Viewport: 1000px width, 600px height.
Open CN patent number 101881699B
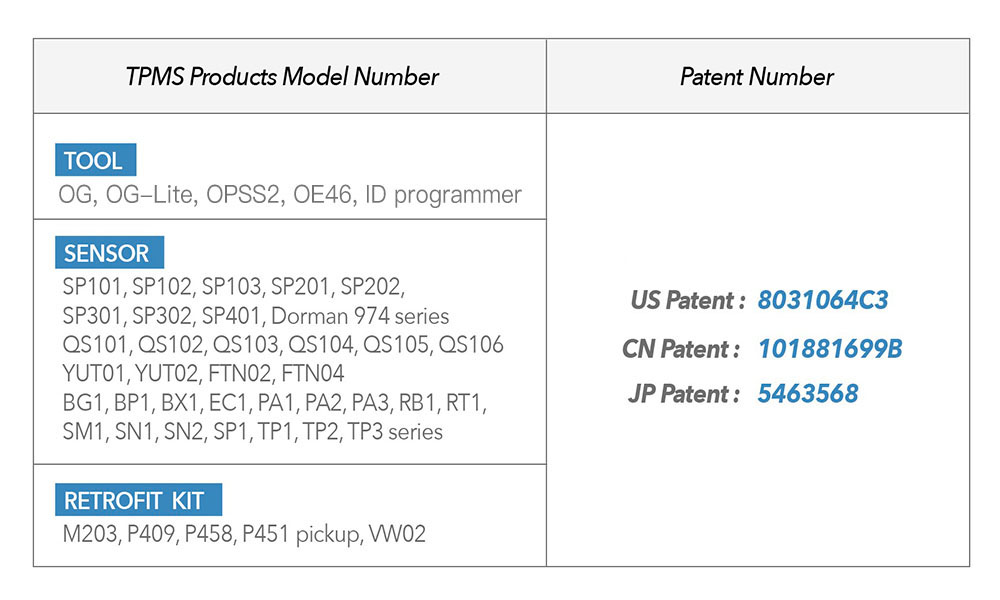[830, 349]
